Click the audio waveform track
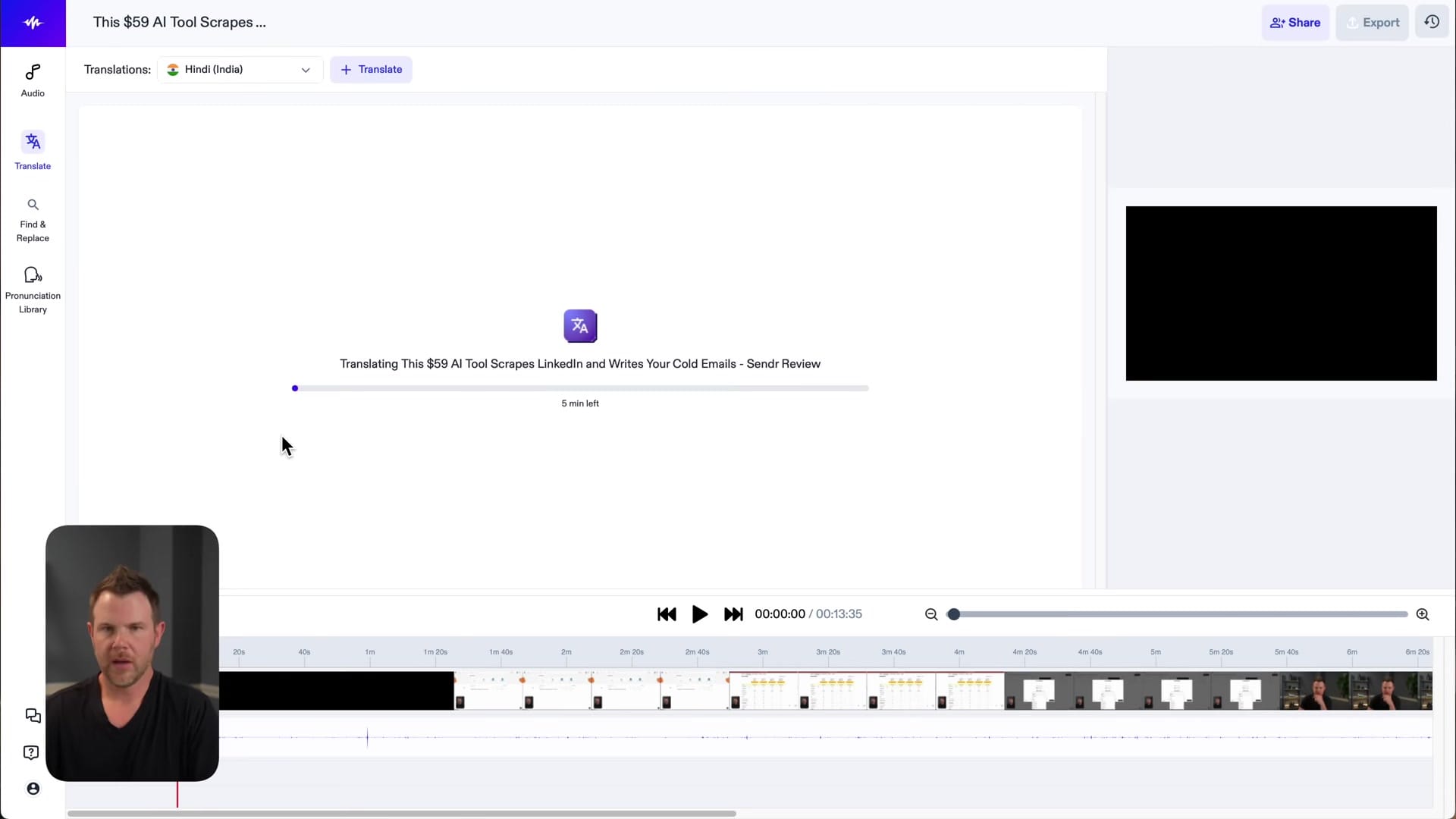1456x819 pixels. 825,737
